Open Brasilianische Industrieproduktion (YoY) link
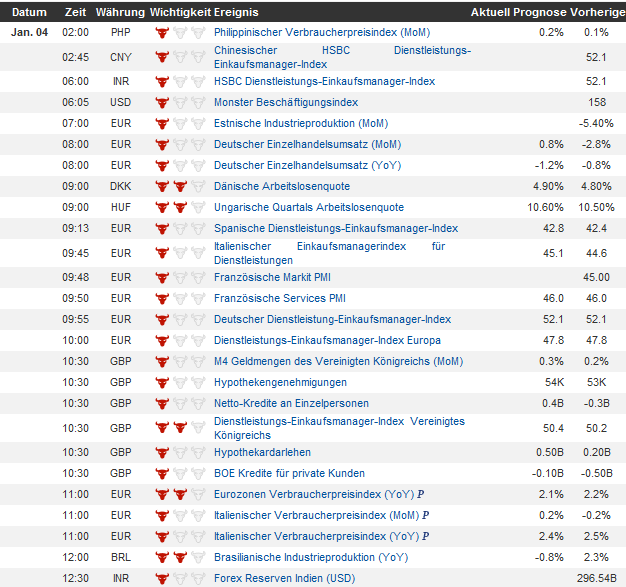The width and height of the screenshot is (626, 587). (x=311, y=557)
